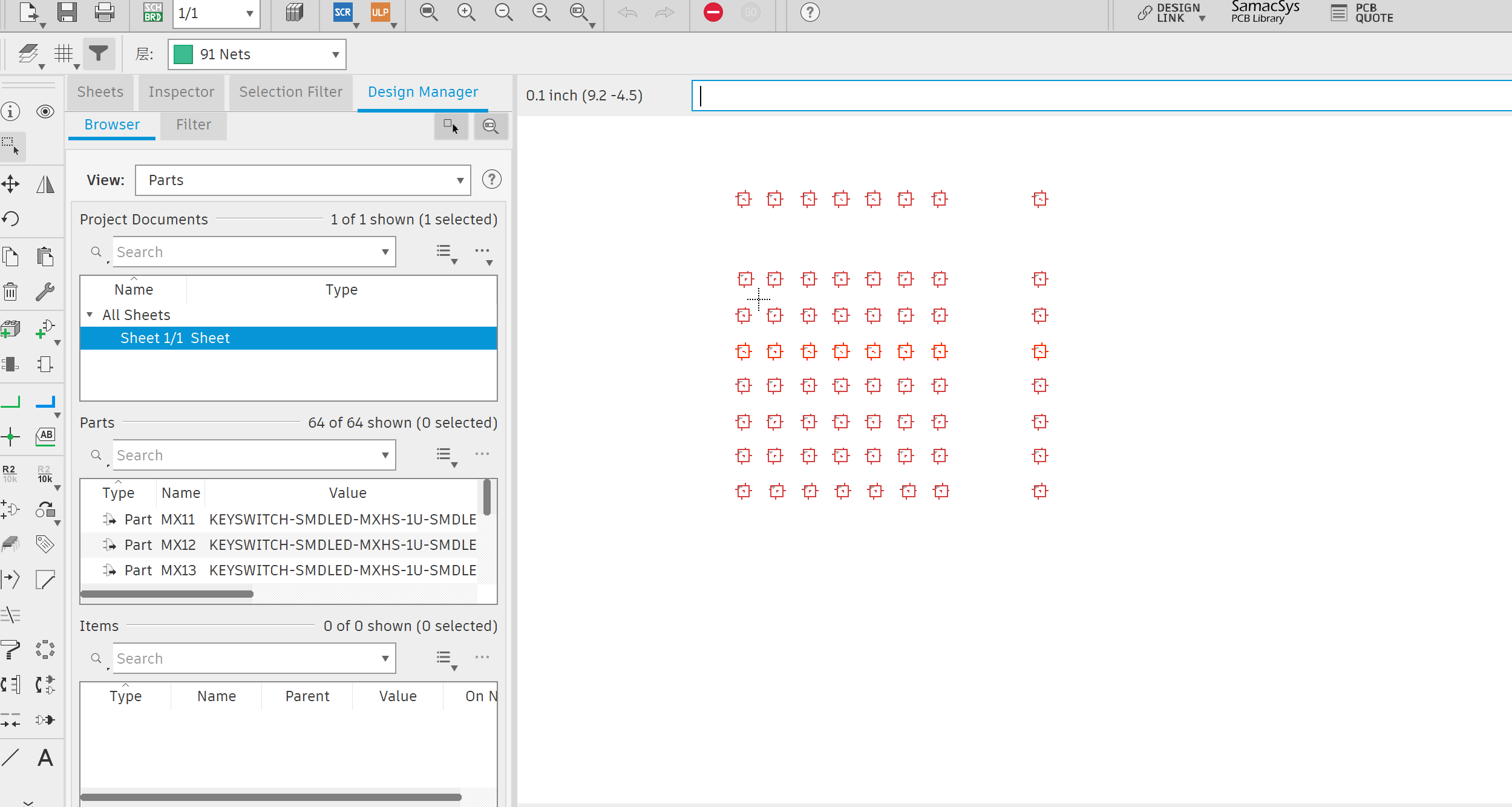The image size is (1512, 807).
Task: Open the Parts search history dropdown arrow
Action: [x=385, y=455]
